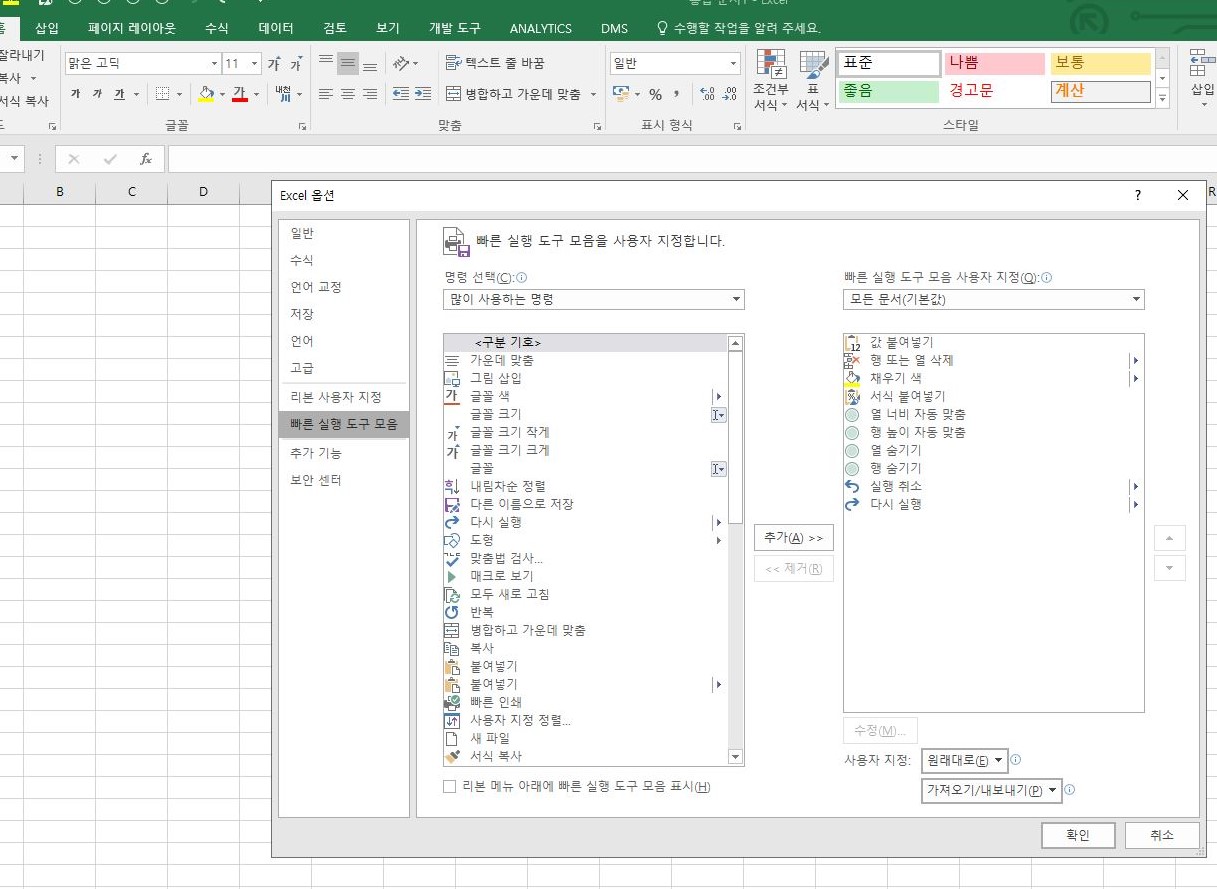The image size is (1217, 889).
Task: Click the text orientation icon
Action: pos(402,63)
